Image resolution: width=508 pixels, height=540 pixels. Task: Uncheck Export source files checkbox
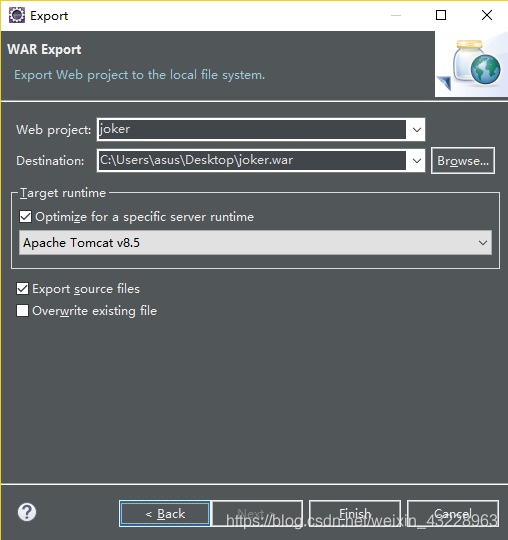click(x=22, y=289)
